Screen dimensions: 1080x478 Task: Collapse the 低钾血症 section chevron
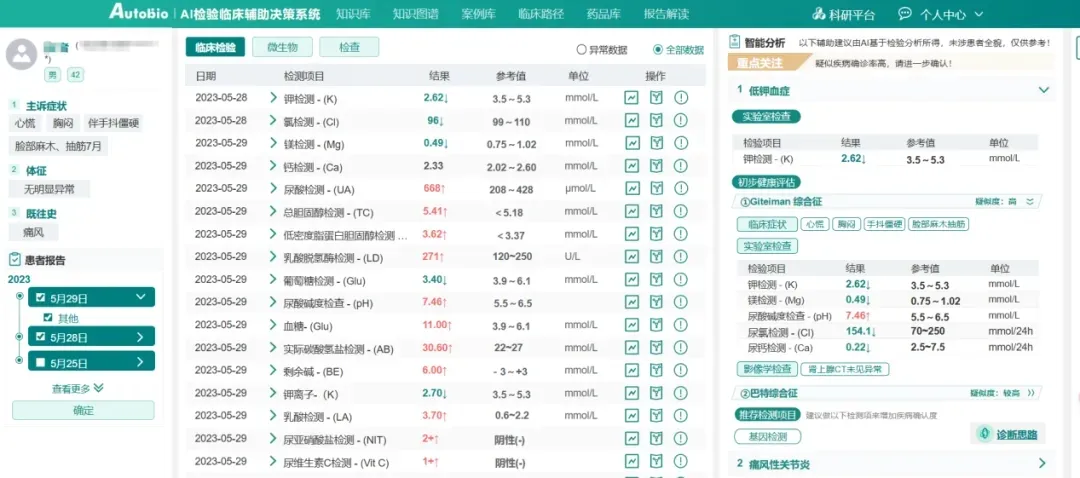pos(1044,90)
